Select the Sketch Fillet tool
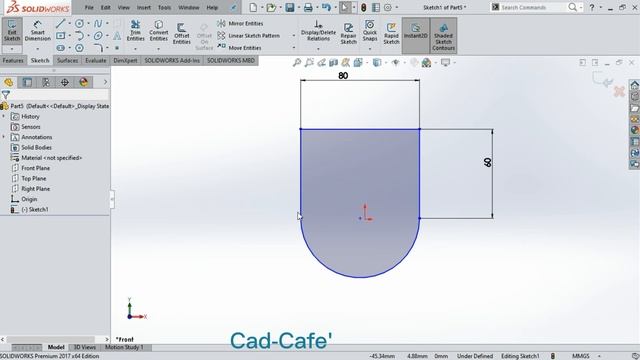The width and height of the screenshot is (640, 360). pyautogui.click(x=98, y=48)
